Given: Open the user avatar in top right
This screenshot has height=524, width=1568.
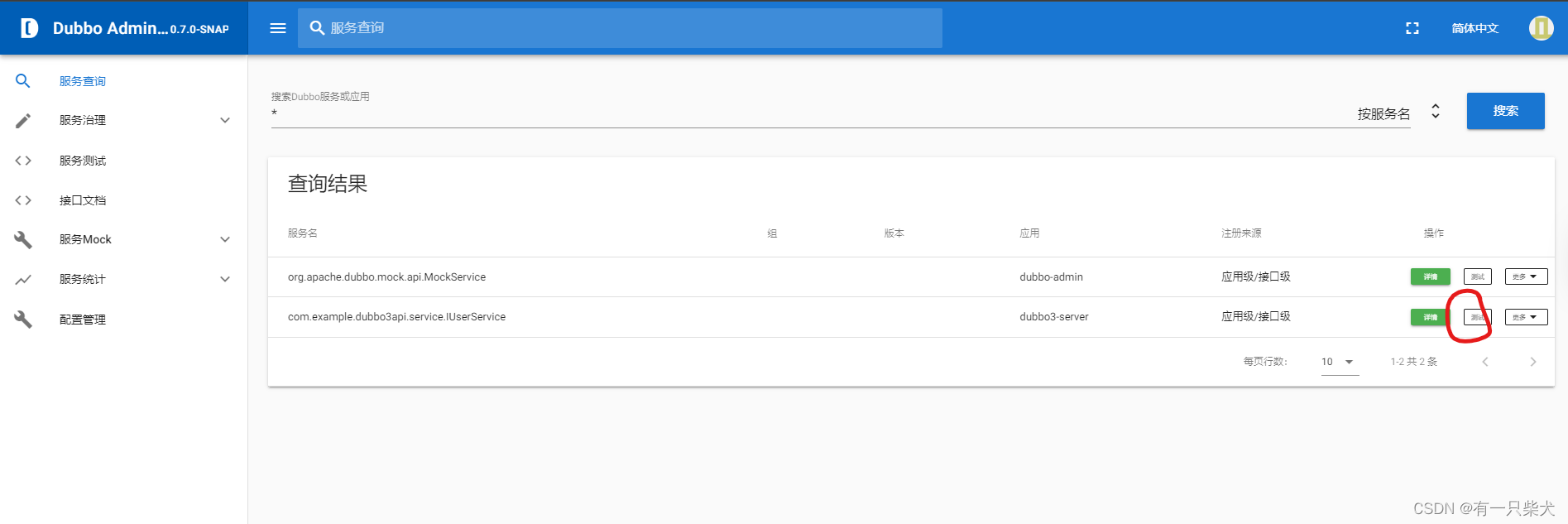Looking at the screenshot, I should point(1541,28).
